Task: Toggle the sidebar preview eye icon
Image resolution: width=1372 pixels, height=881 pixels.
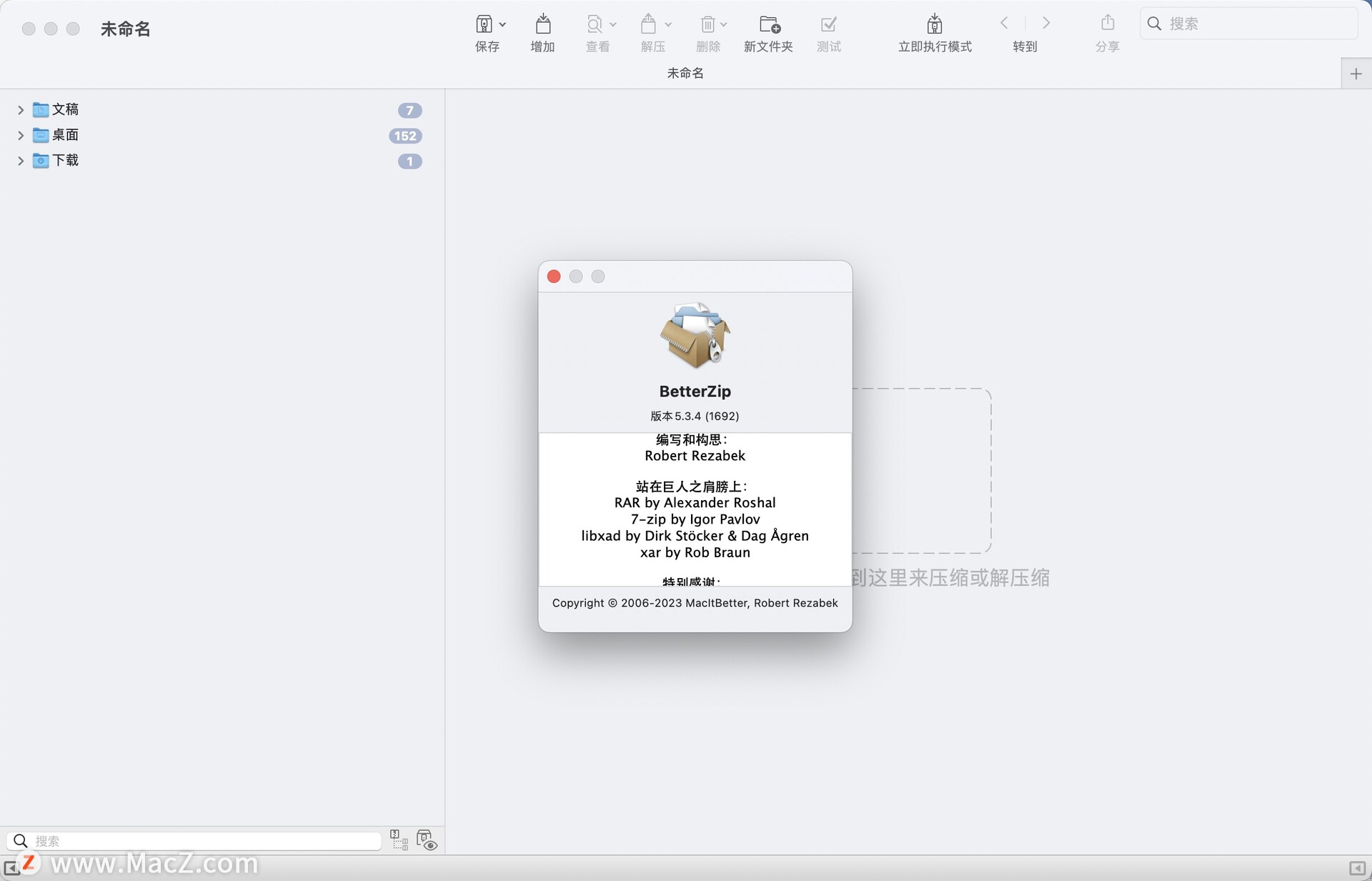Action: 427,840
